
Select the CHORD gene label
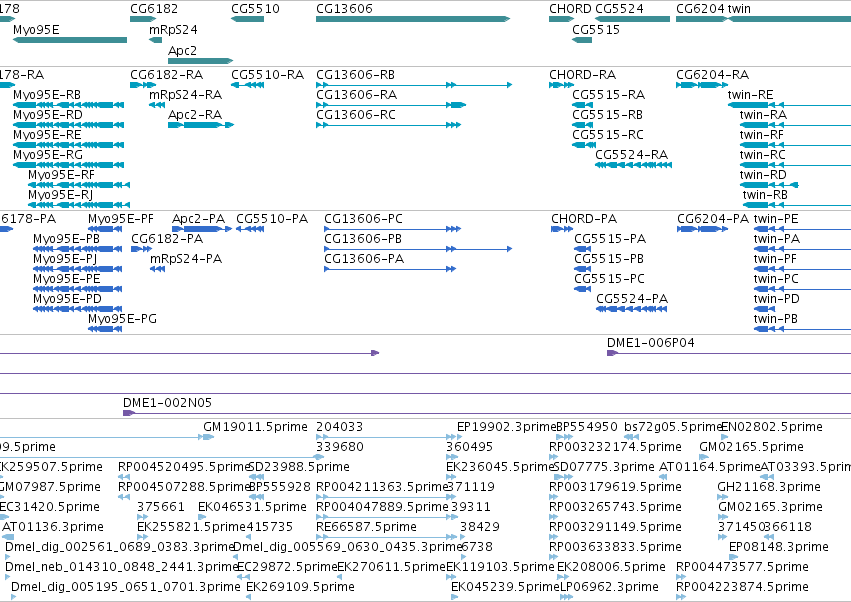point(570,9)
